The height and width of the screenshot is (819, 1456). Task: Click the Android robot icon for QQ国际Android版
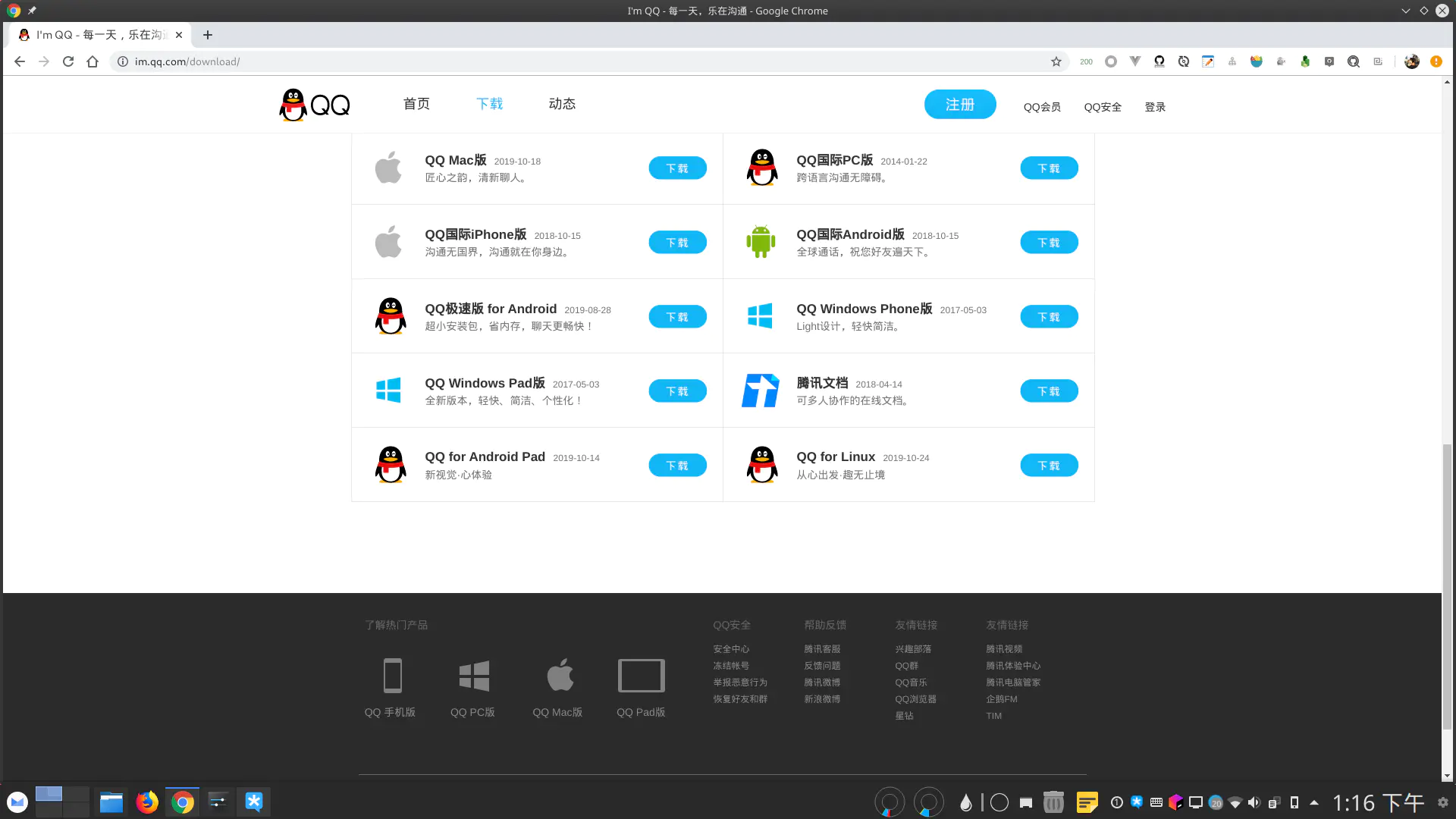[761, 241]
